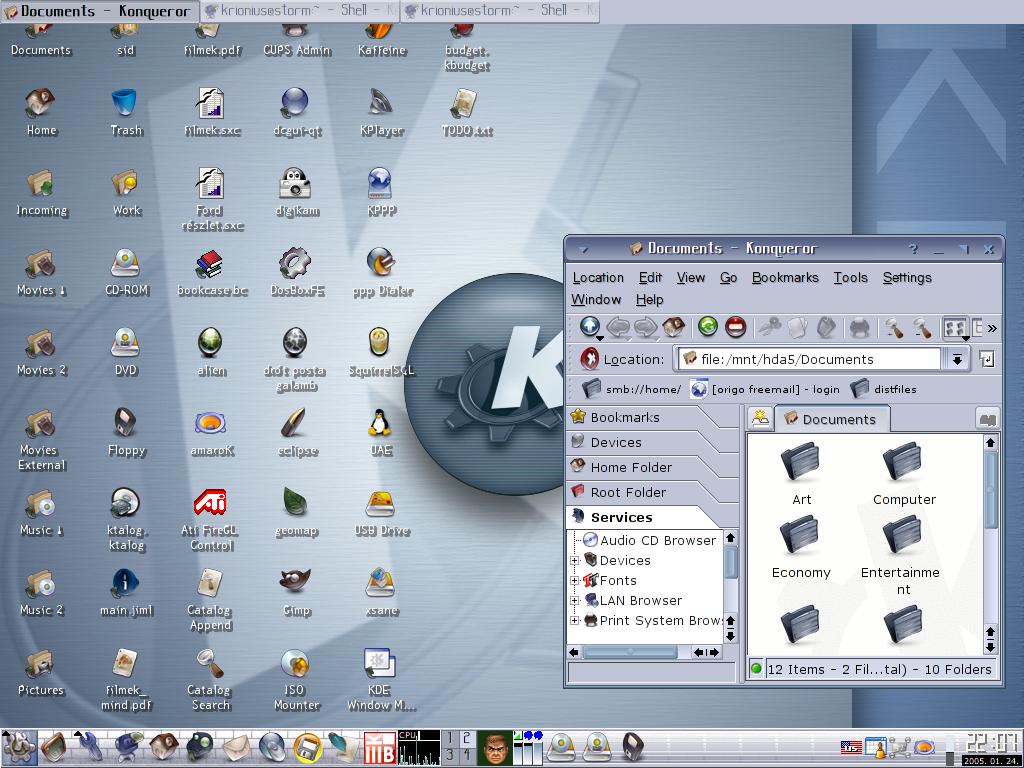Expand the Devices tree node
Image resolution: width=1024 pixels, height=768 pixels.
pos(574,560)
